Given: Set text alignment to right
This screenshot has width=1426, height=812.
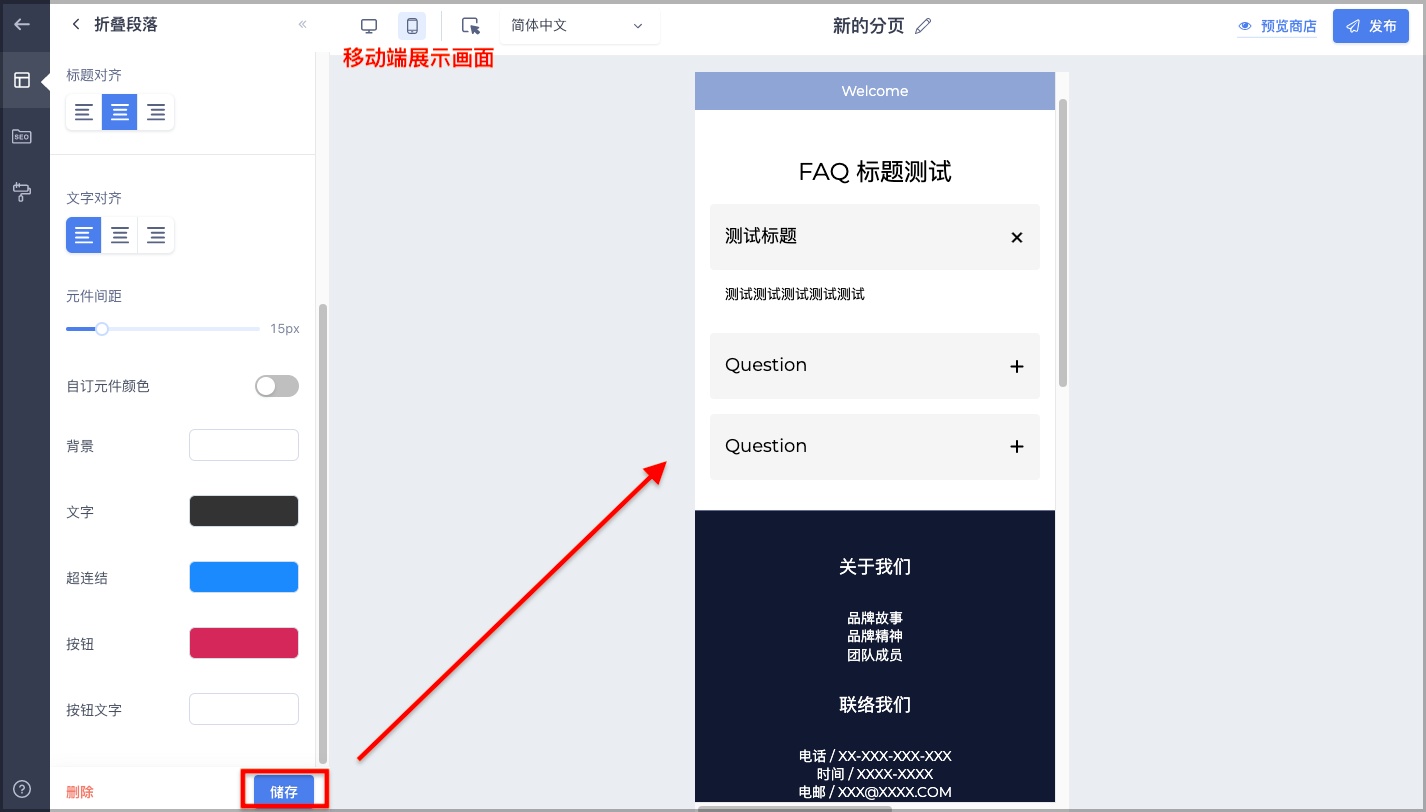Looking at the screenshot, I should tap(156, 235).
